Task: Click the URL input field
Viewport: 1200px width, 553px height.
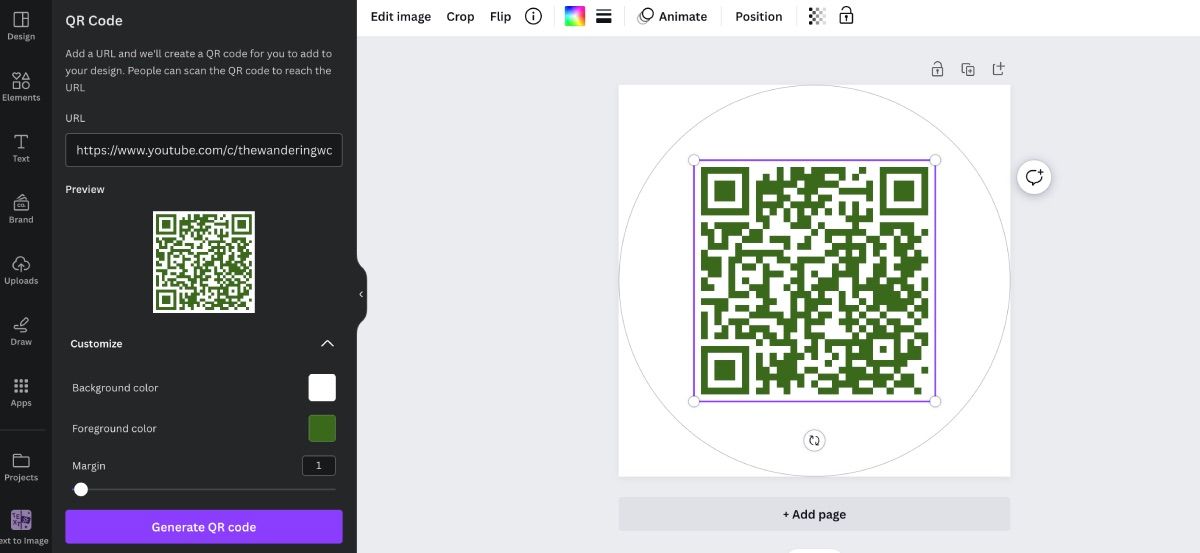Action: click(204, 150)
